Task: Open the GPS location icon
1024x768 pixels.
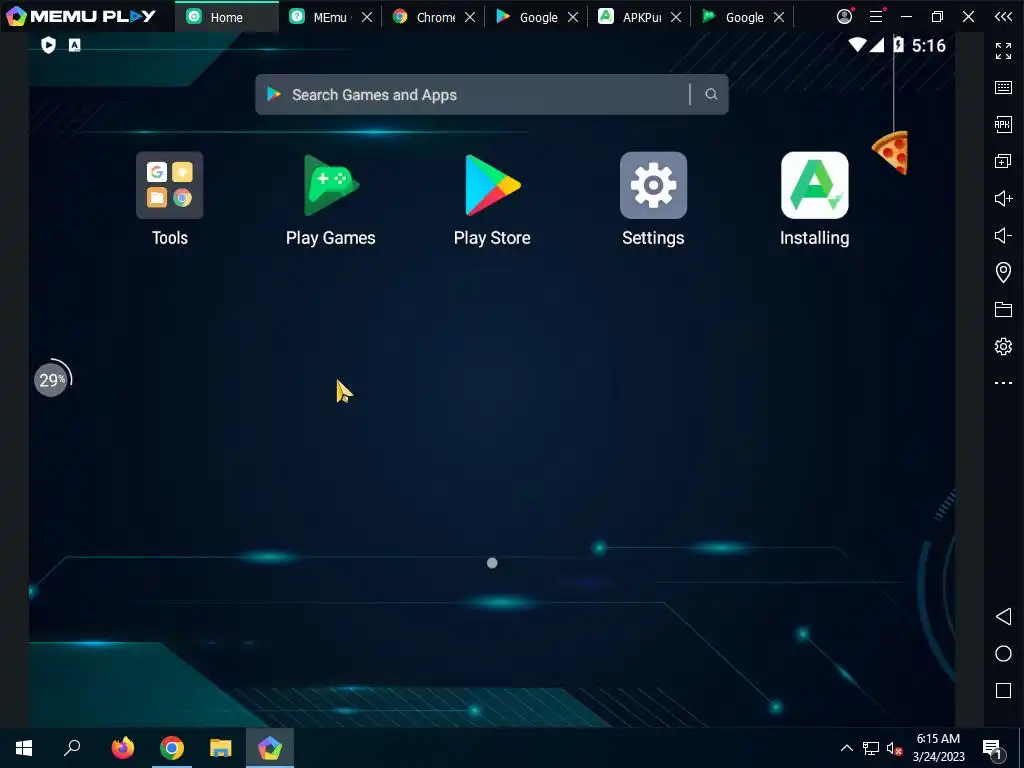Action: click(1003, 272)
